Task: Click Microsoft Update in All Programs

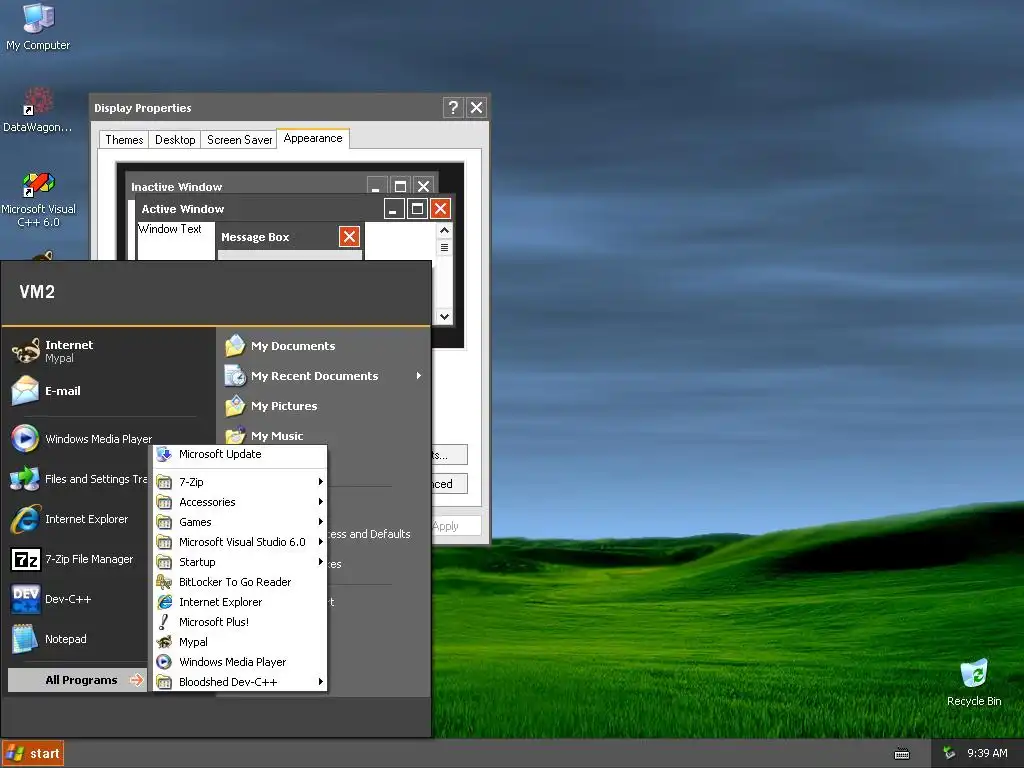Action: pyautogui.click(x=240, y=454)
